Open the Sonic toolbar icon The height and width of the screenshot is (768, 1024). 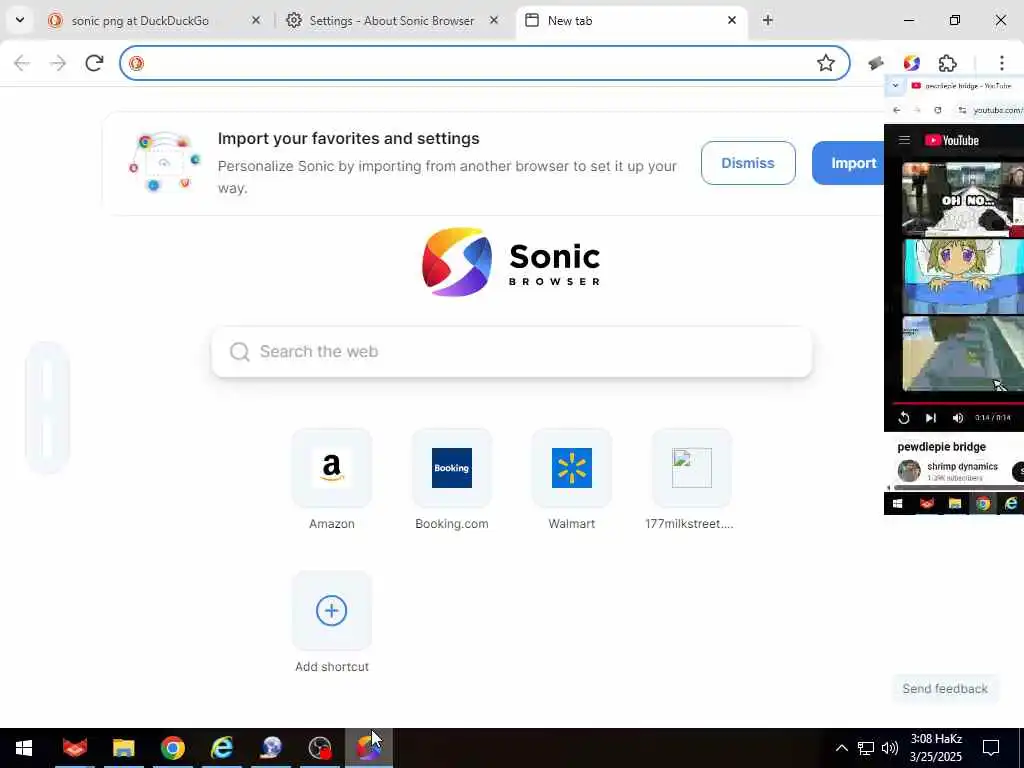pos(912,63)
